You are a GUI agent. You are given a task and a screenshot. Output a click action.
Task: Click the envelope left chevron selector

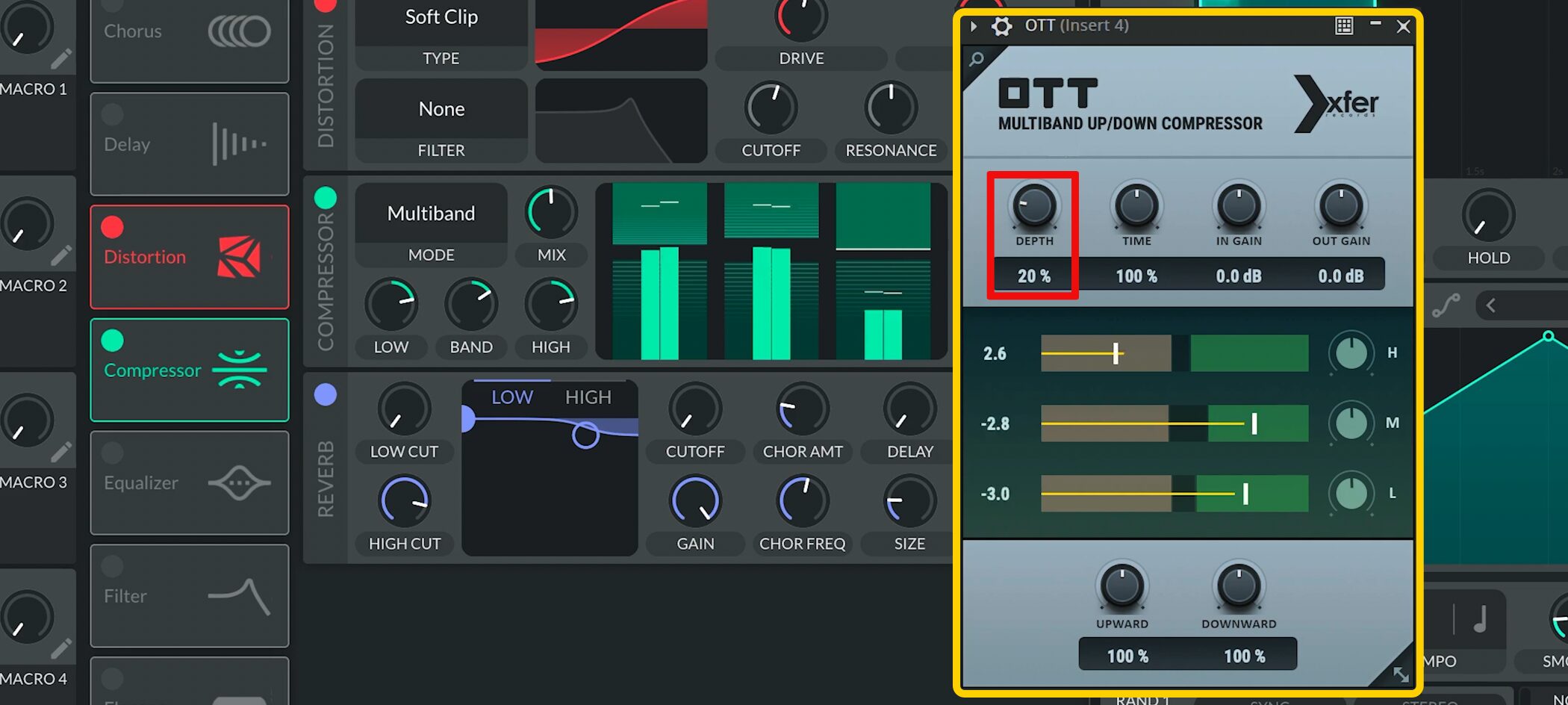[x=1491, y=305]
